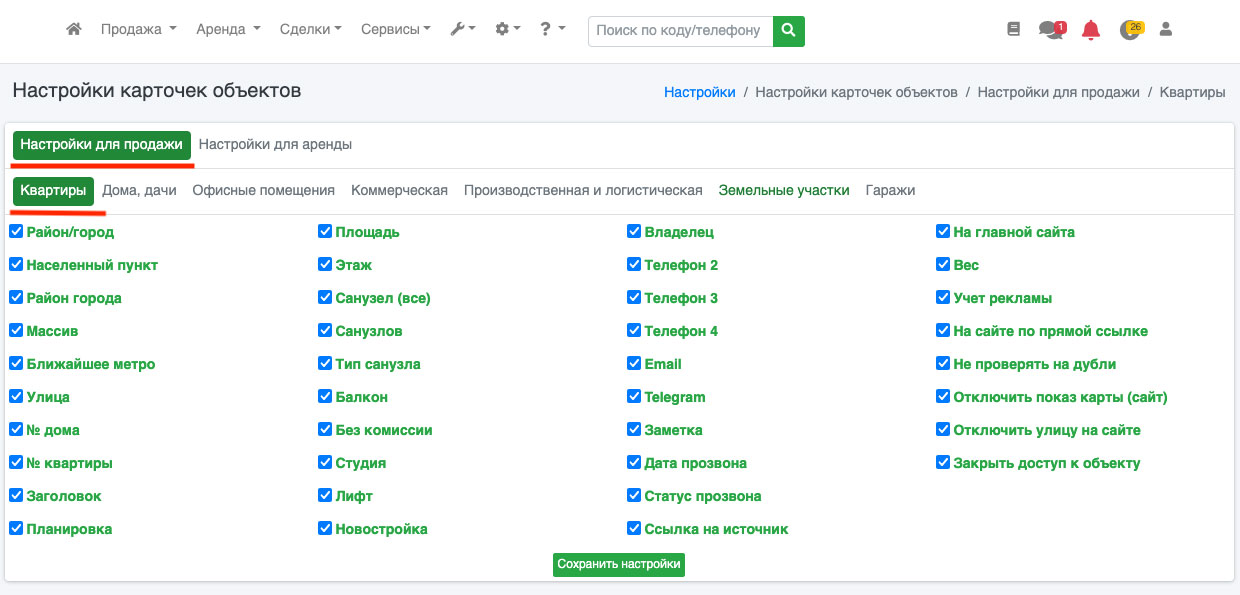This screenshot has height=595, width=1240.
Task: Uncheck the Ближайшее метро checkbox
Action: click(16, 364)
